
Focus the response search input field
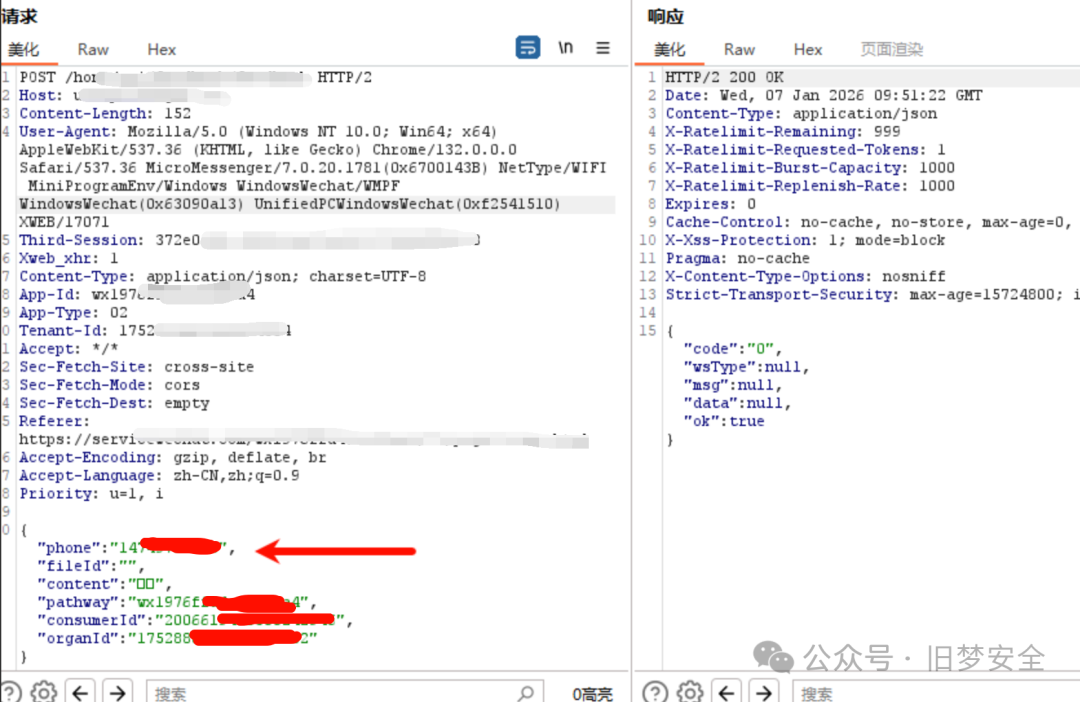pos(937,692)
